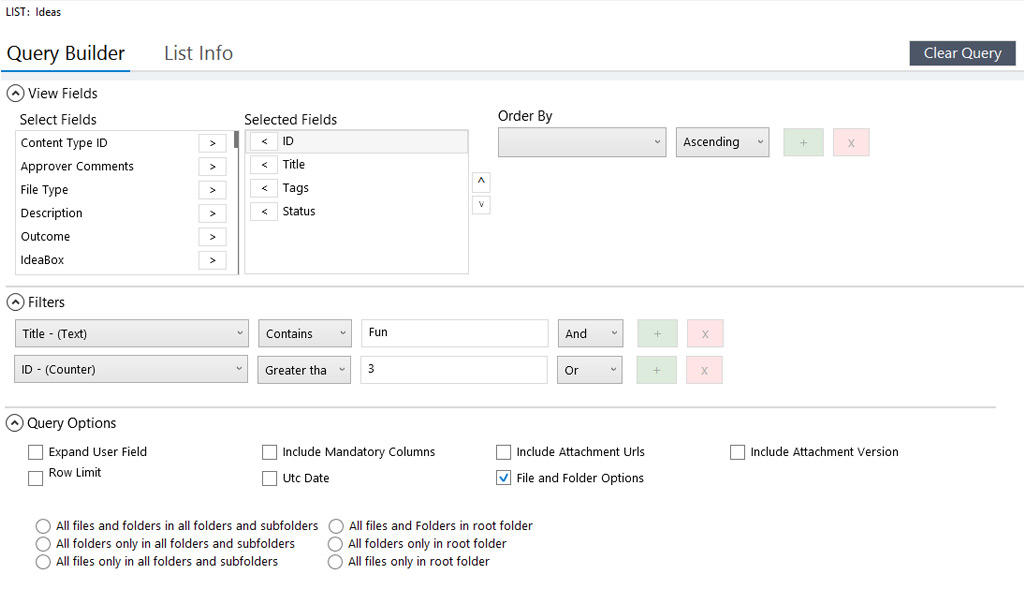Click the Clear Query button
Screen dimensions: 1024x600
[x=962, y=53]
